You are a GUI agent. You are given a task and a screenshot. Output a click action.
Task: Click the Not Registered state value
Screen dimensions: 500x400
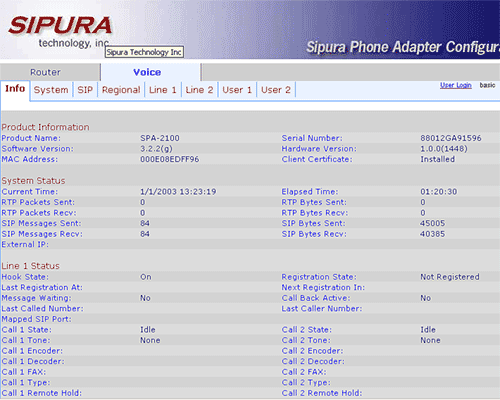pyautogui.click(x=450, y=277)
